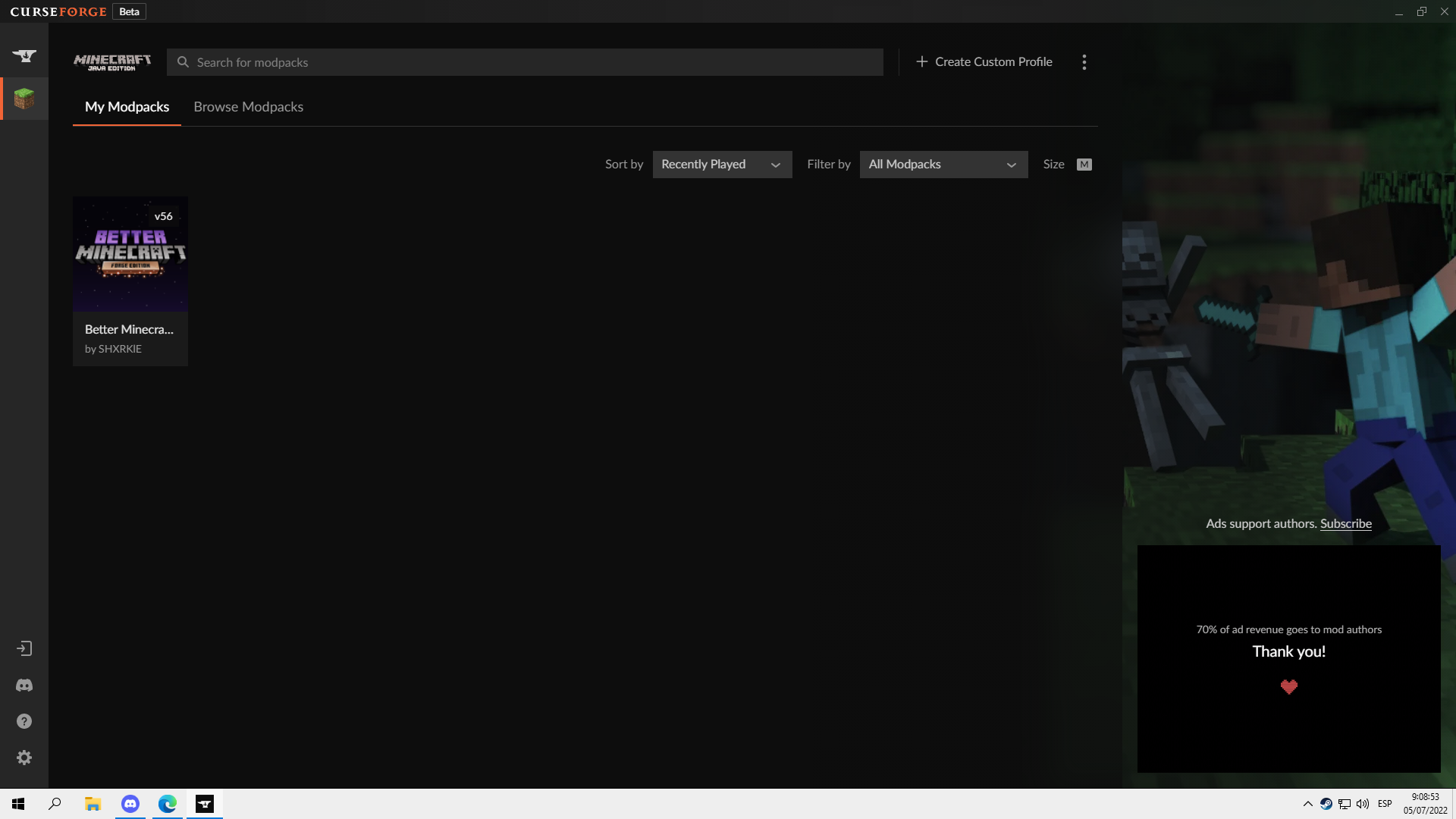Switch to the Browse Modpacks tab
Screen dimensions: 1456x819
click(x=248, y=107)
